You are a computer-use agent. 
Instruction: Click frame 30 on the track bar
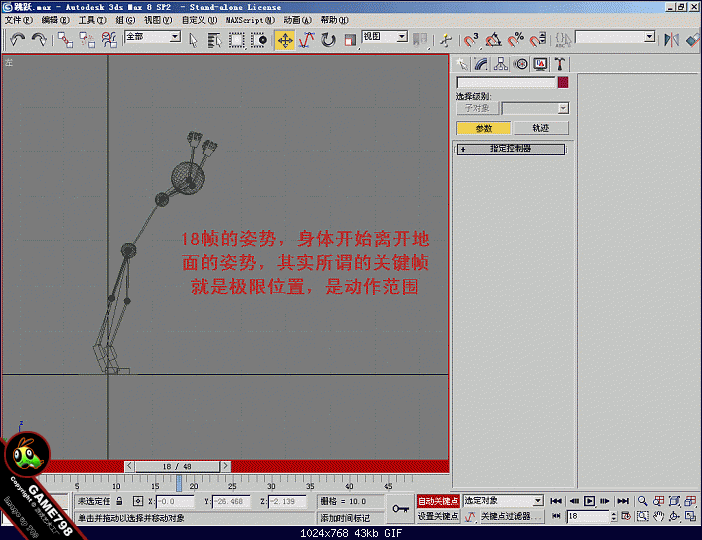pyautogui.click(x=271, y=484)
